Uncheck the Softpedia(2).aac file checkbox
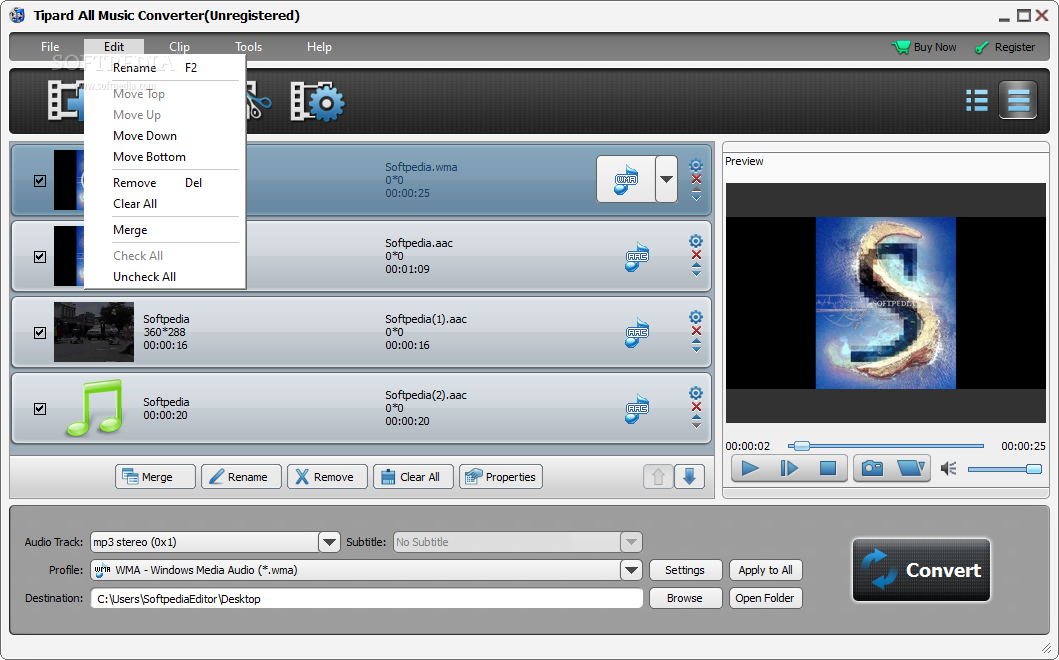This screenshot has height=660, width=1059. click(x=40, y=409)
